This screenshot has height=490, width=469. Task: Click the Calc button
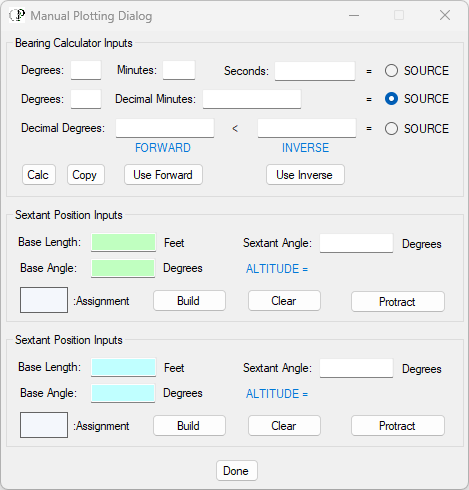click(39, 175)
